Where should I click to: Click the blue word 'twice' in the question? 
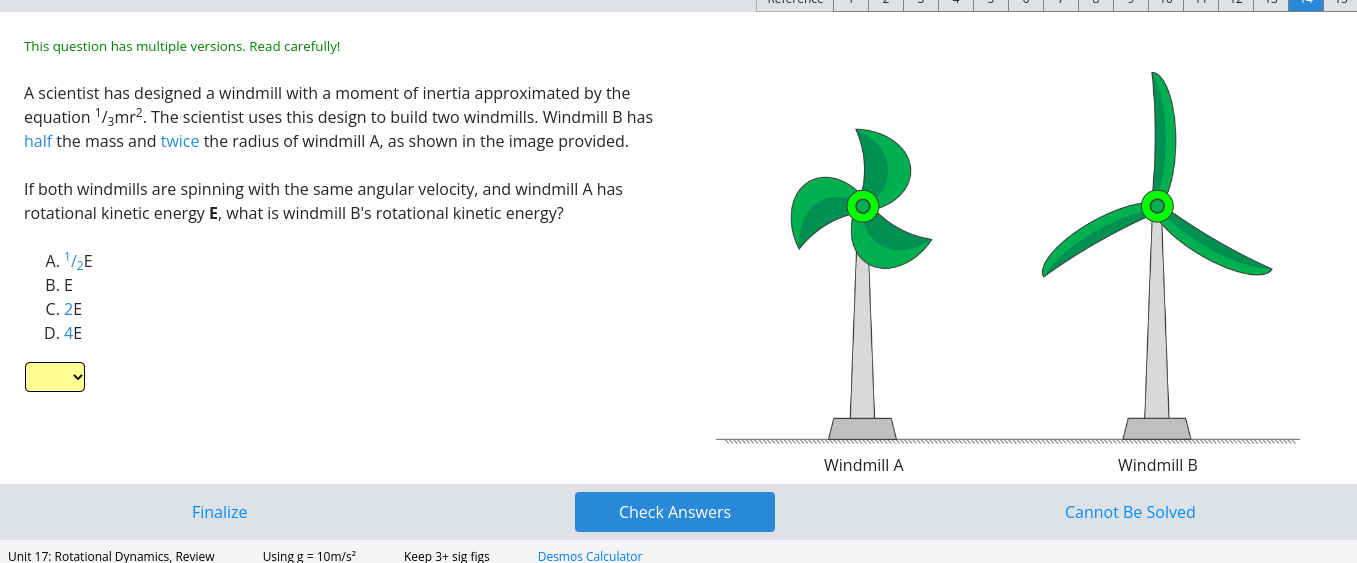click(180, 141)
